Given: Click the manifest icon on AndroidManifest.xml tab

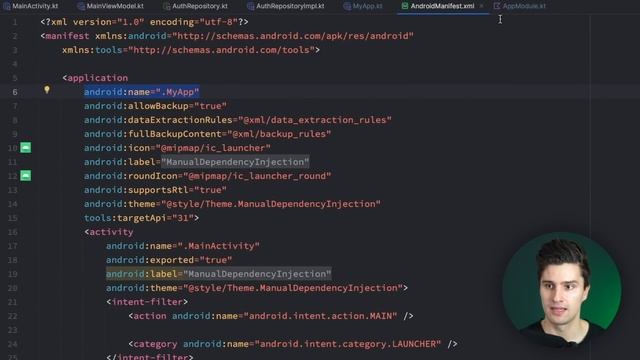Looking at the screenshot, I should (x=404, y=6).
